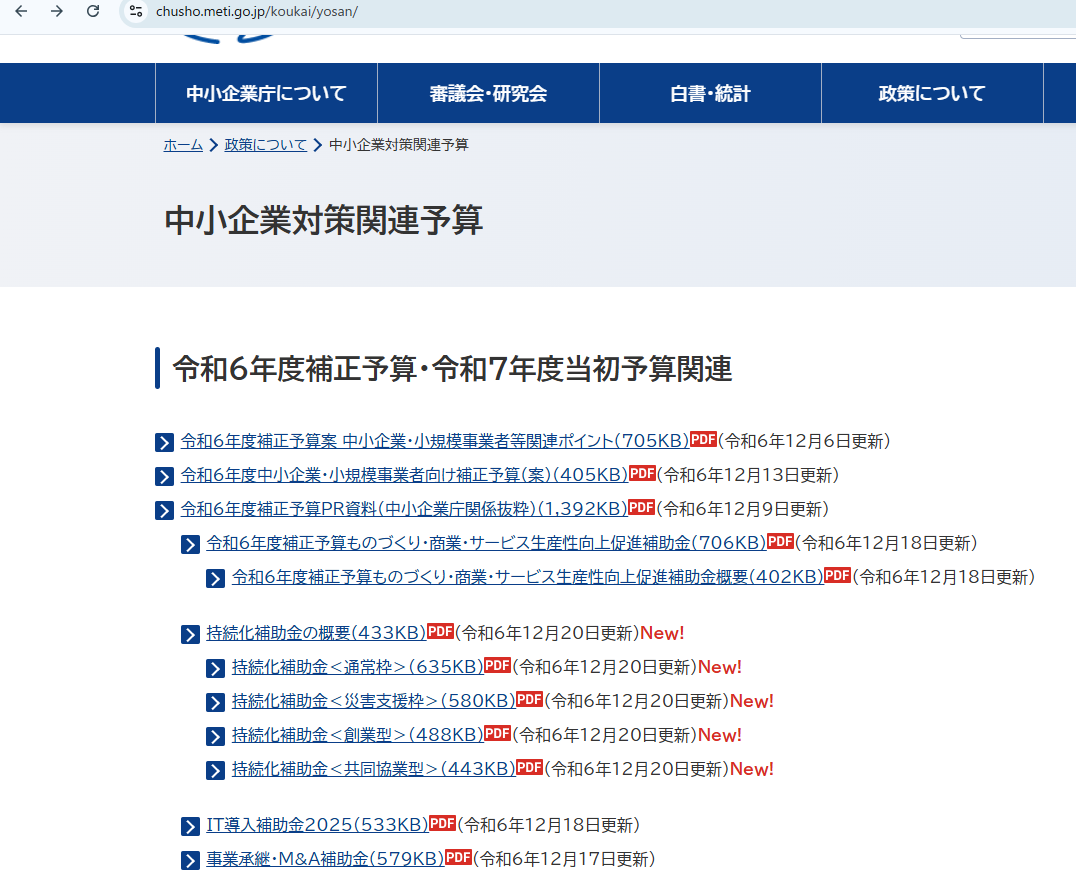1076x882 pixels.
Task: Click PDF icon beside 事業承継・M&A補助金 link
Action: (458, 858)
